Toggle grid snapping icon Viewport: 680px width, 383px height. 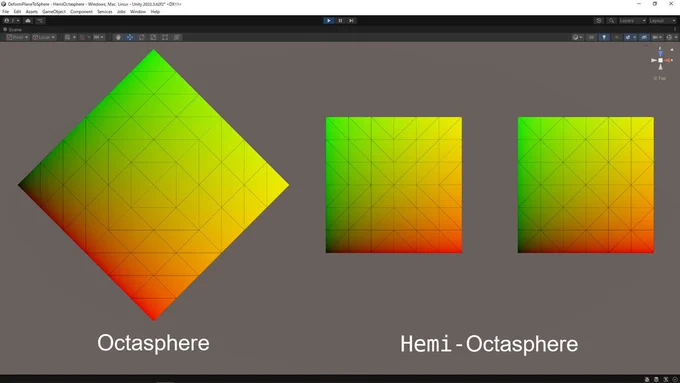82,37
